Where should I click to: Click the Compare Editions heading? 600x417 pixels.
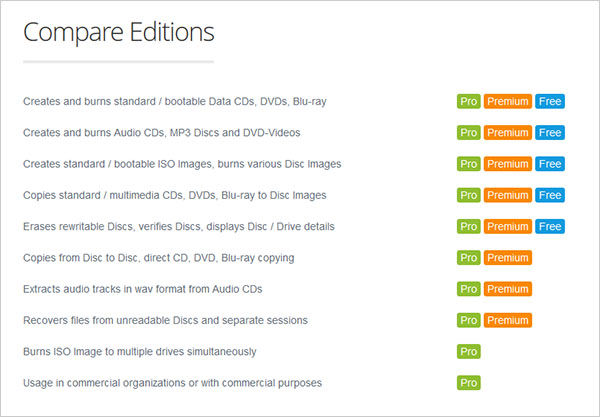click(119, 32)
